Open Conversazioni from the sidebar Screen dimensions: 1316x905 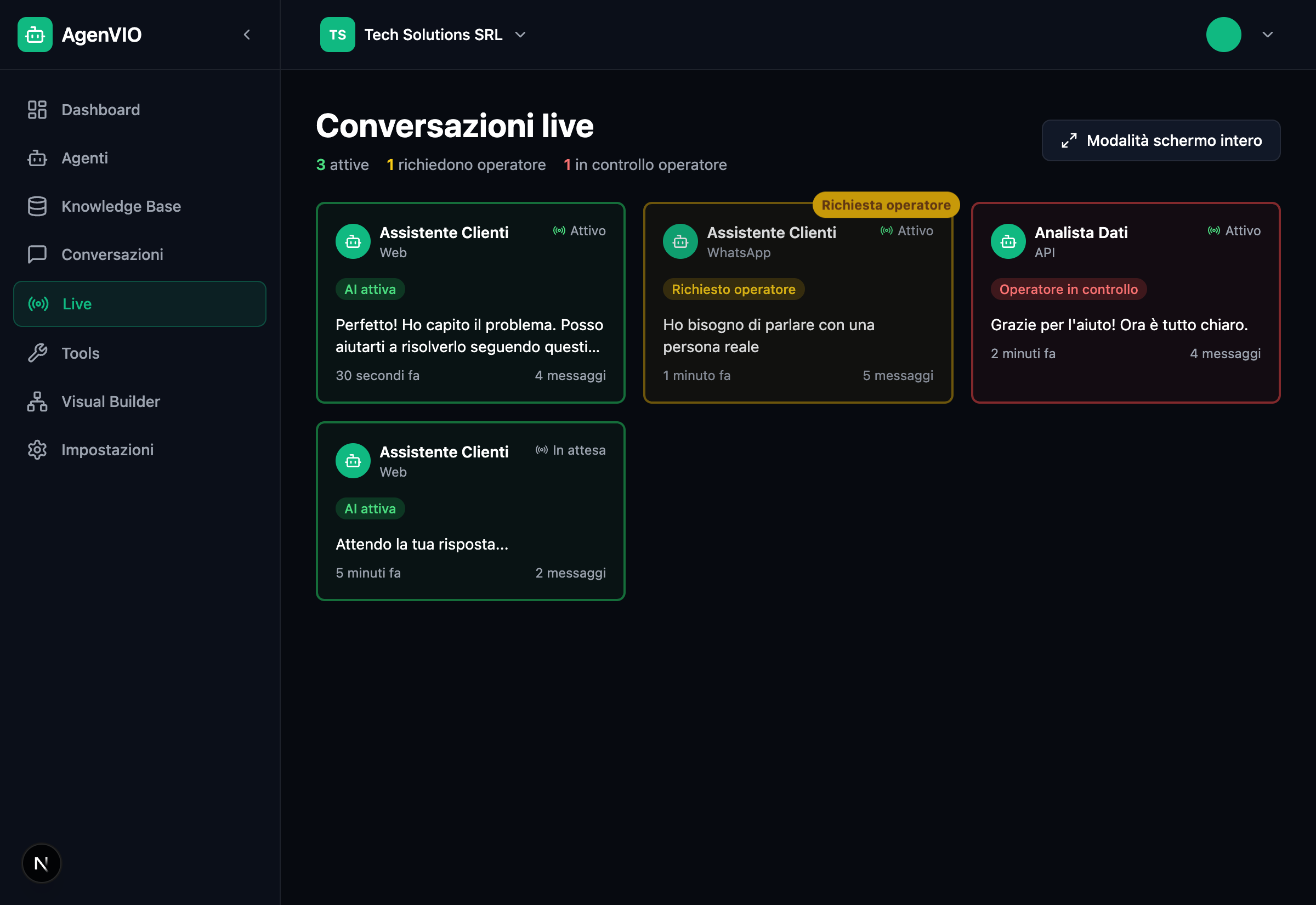(112, 254)
